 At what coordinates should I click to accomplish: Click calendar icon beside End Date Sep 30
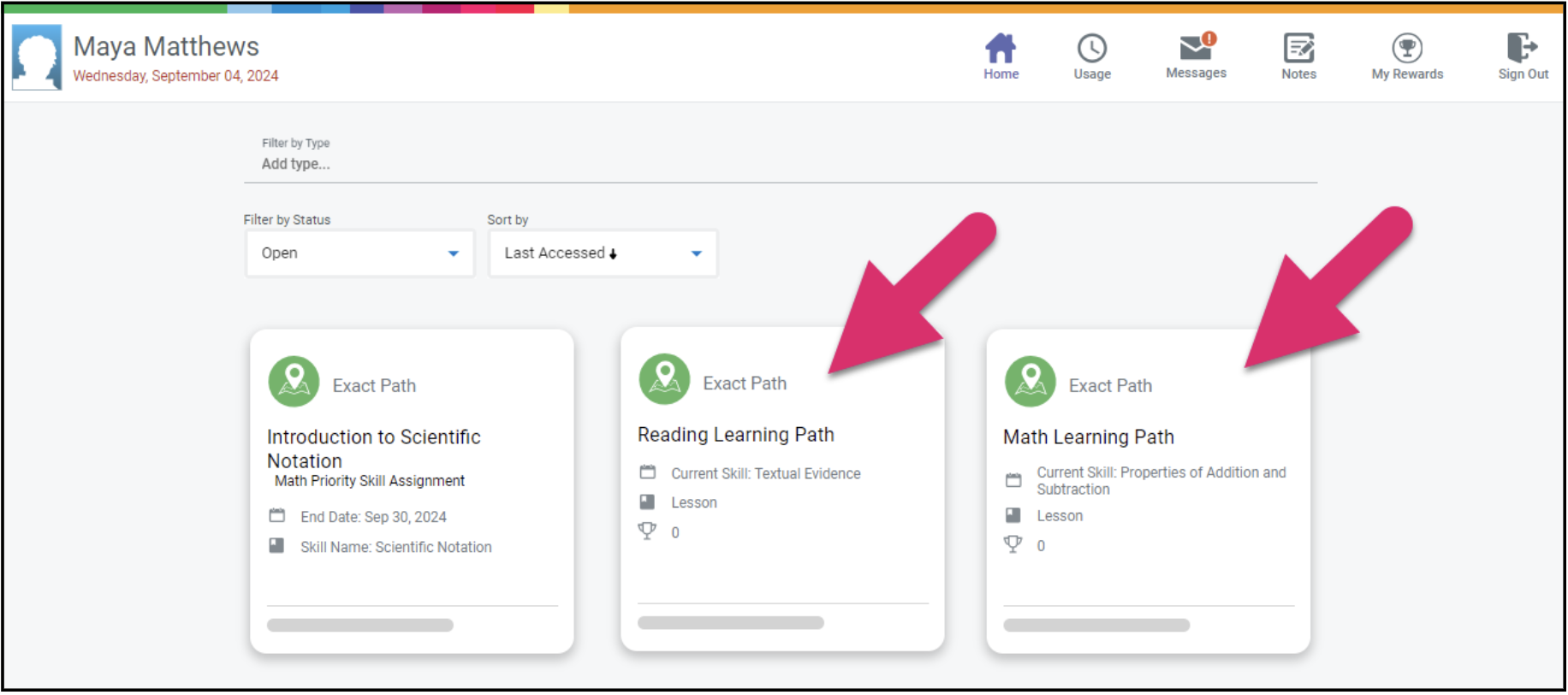pos(276,516)
